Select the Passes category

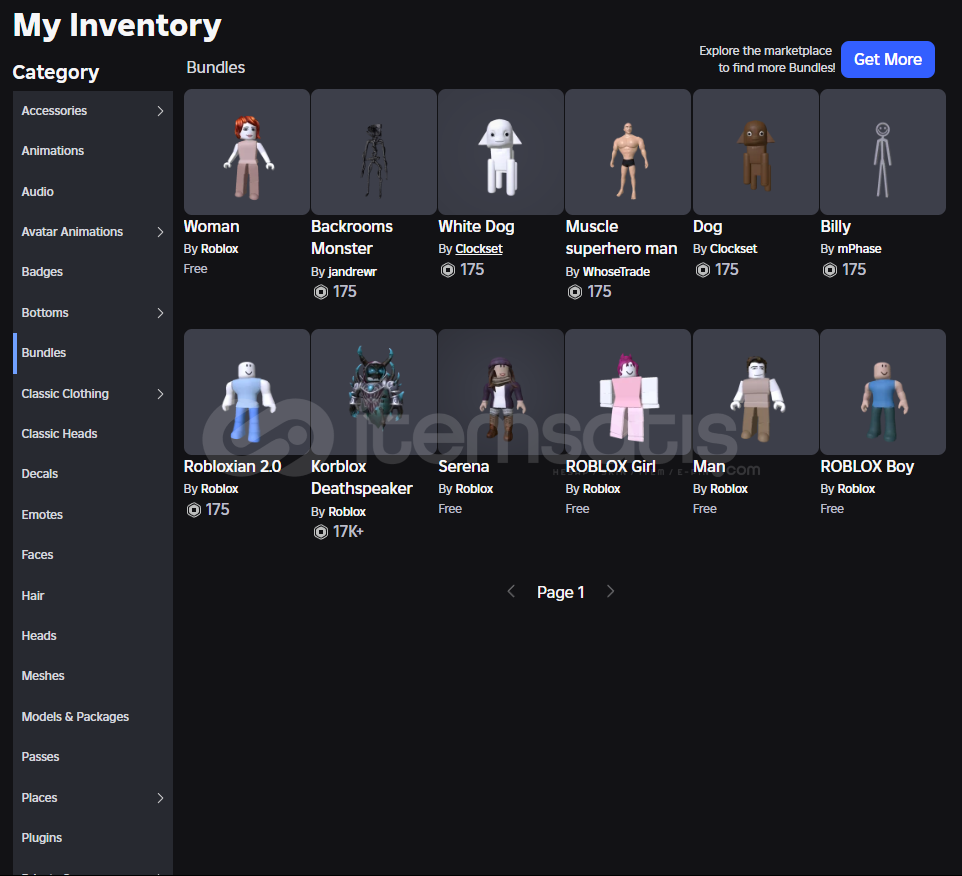[x=93, y=756]
